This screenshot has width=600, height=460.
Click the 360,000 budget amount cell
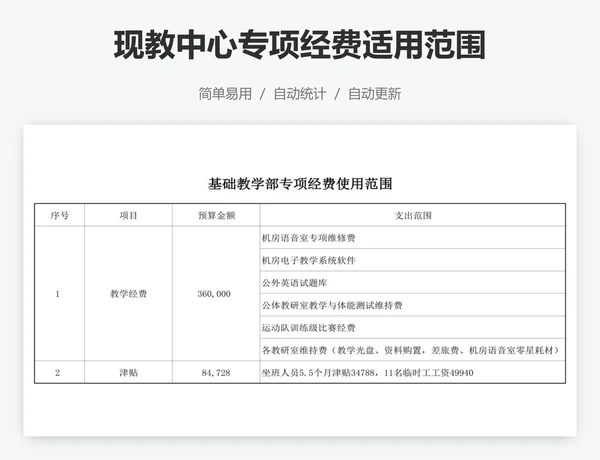216,294
